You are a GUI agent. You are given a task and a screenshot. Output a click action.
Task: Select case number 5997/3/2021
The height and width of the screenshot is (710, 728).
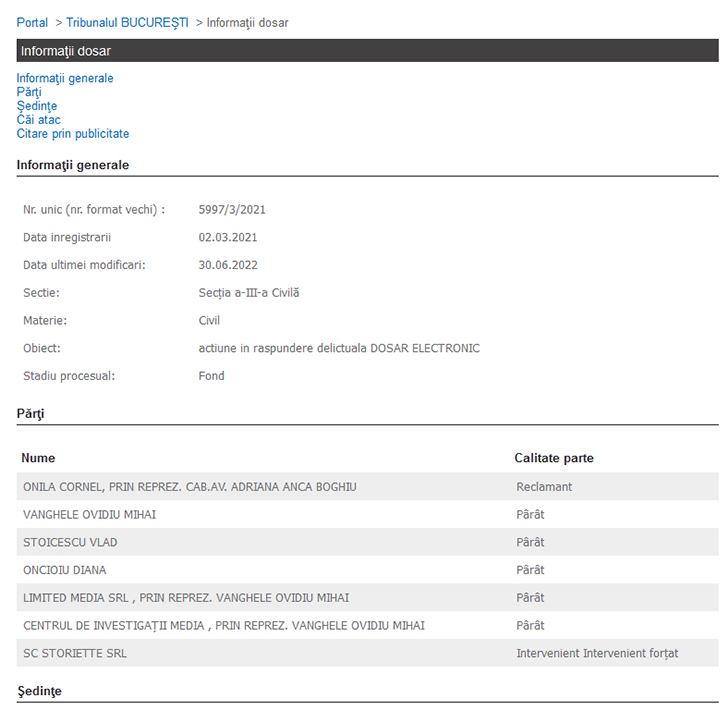coord(232,210)
